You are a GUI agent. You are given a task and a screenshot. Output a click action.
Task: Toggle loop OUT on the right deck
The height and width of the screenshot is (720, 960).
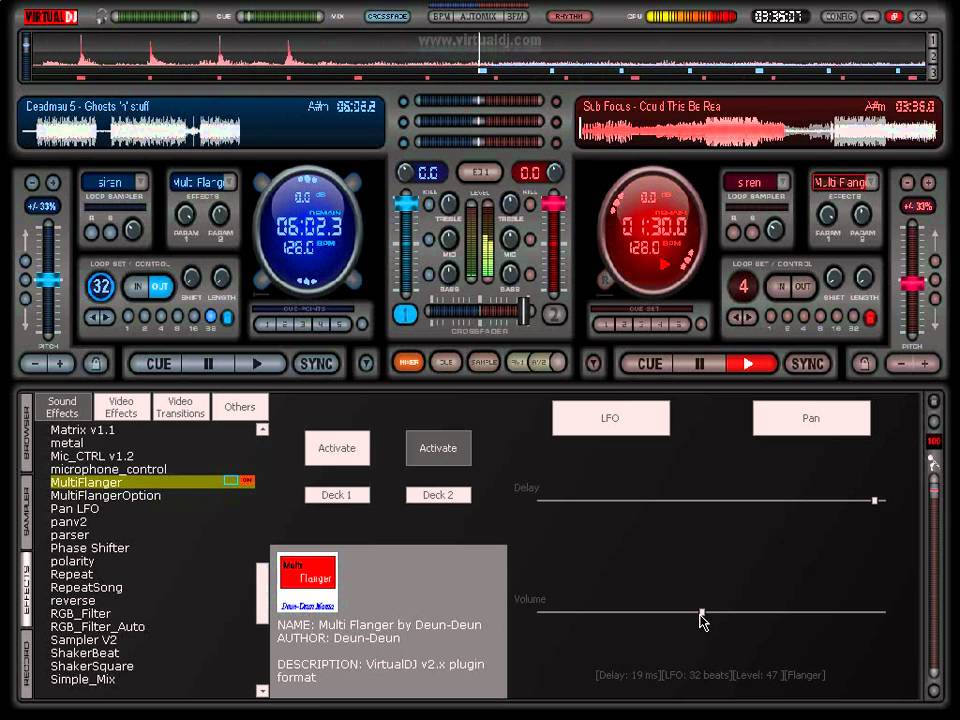click(803, 286)
